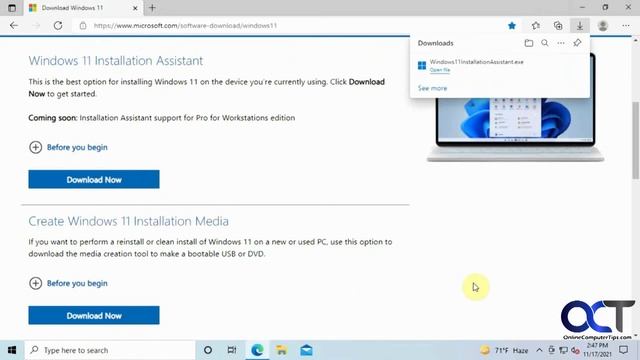Open the Windows Start menu
This screenshot has height=360, width=640.
[12, 350]
